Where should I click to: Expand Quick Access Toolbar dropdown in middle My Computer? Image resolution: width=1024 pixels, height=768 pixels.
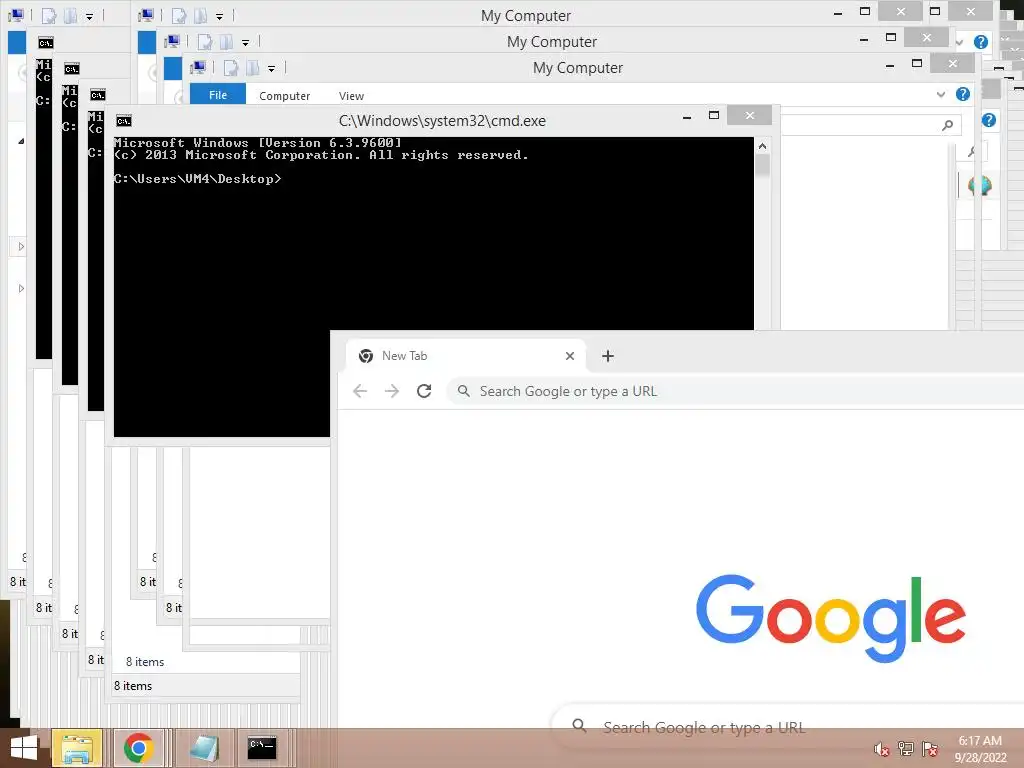[246, 42]
